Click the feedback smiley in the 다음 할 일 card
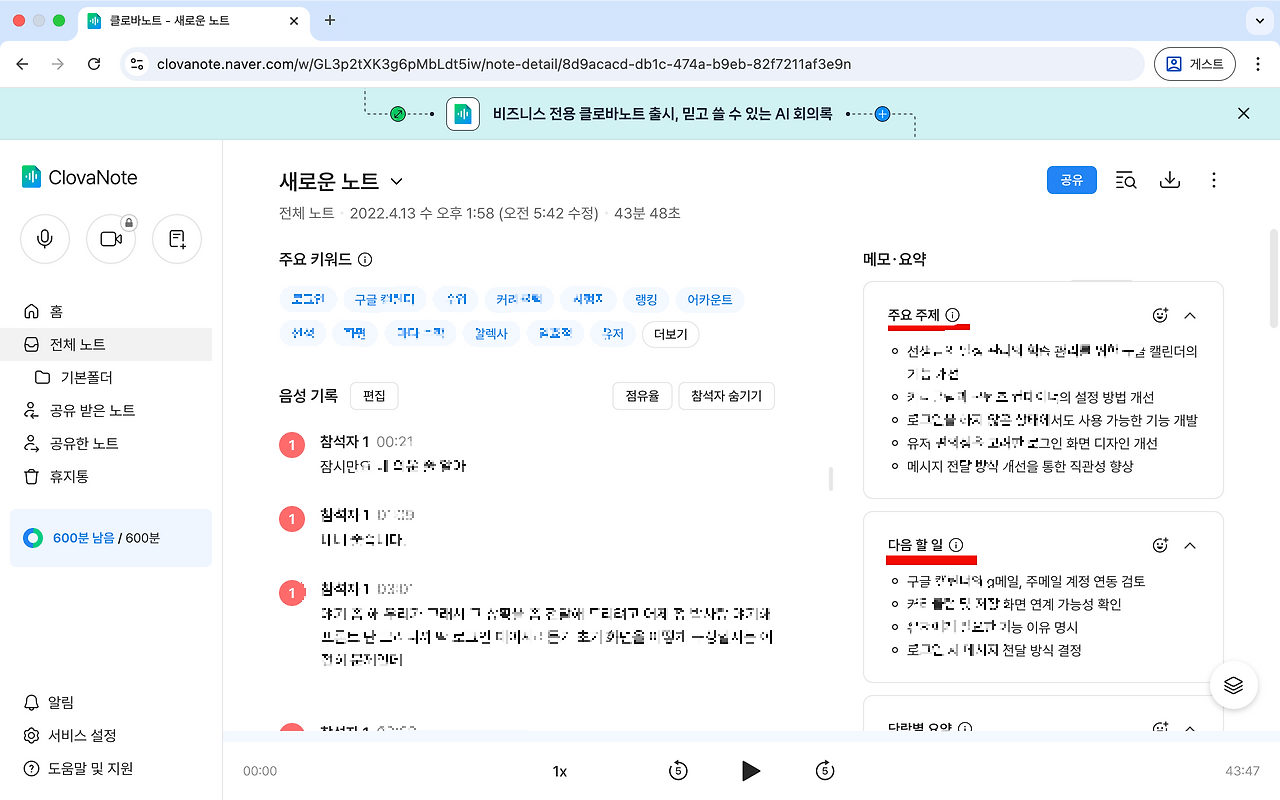The height and width of the screenshot is (800, 1280). tap(1160, 545)
